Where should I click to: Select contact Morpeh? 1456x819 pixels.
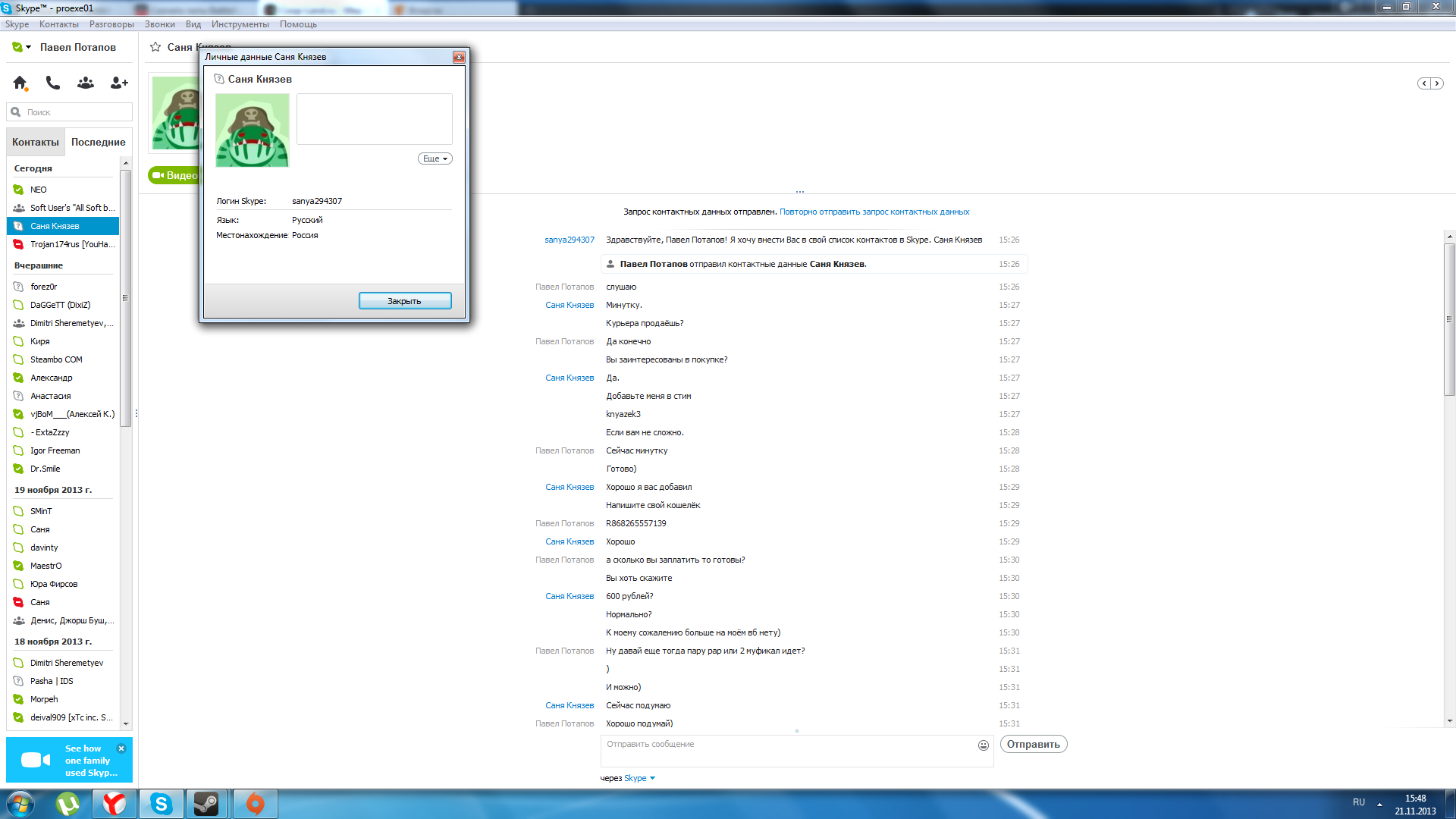[x=63, y=699]
